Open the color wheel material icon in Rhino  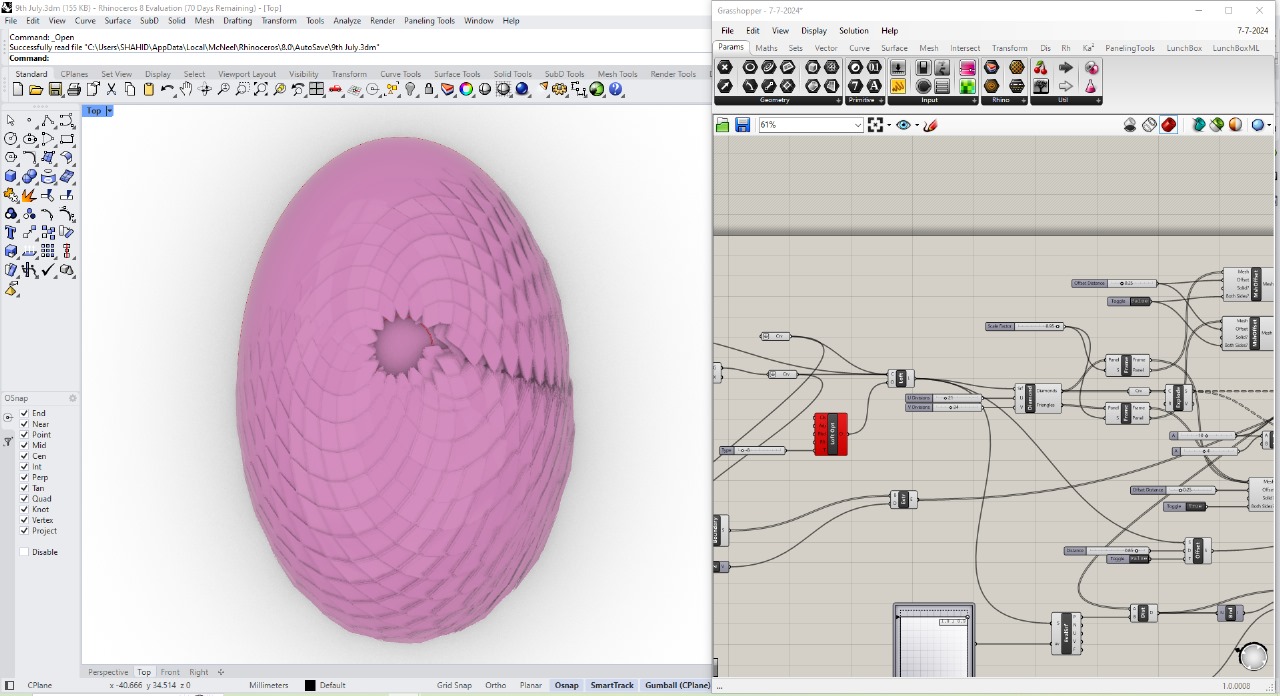(x=466, y=90)
